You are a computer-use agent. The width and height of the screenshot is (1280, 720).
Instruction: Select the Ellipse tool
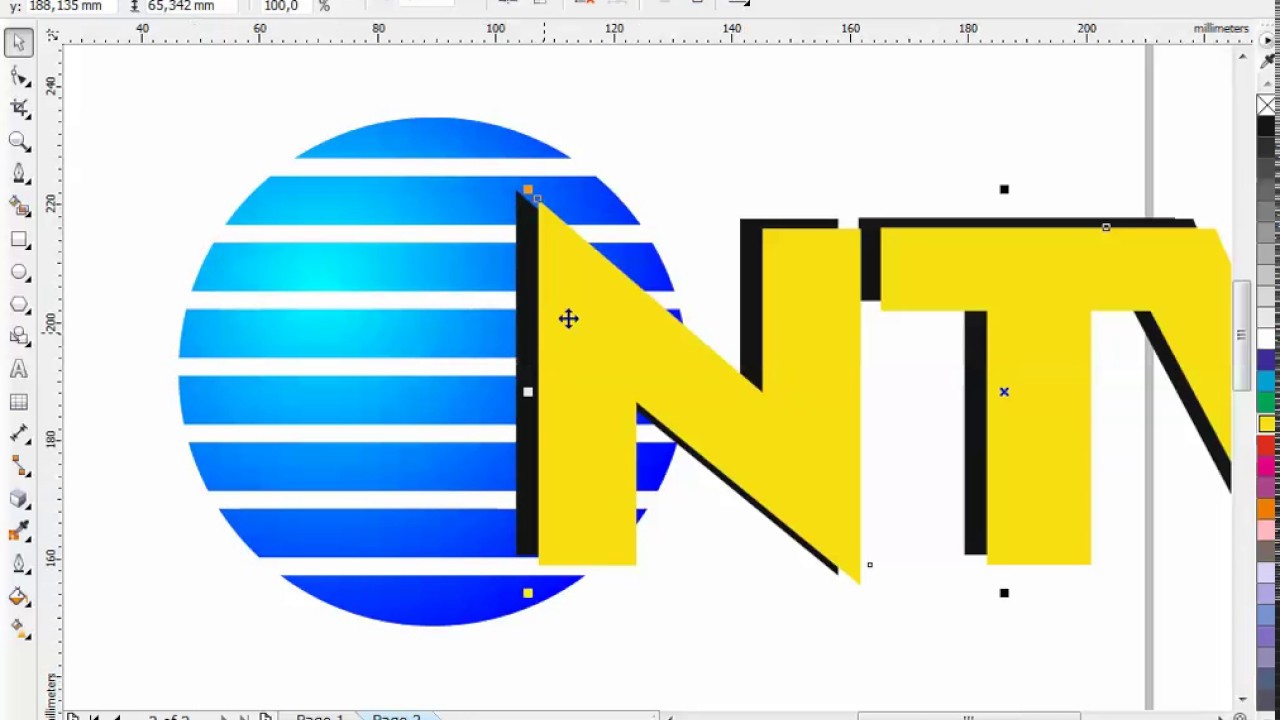click(18, 272)
